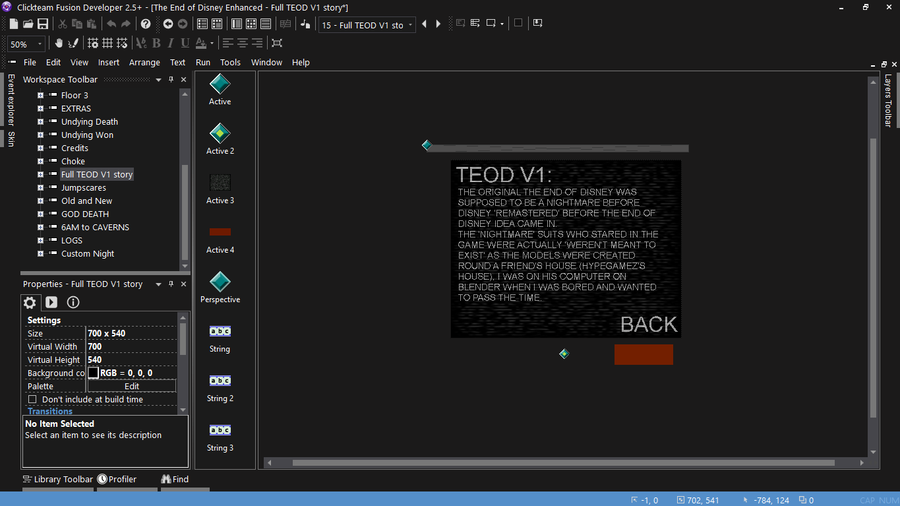The height and width of the screenshot is (506, 900).
Task: Toggle snap to grid icon
Action: [122, 43]
